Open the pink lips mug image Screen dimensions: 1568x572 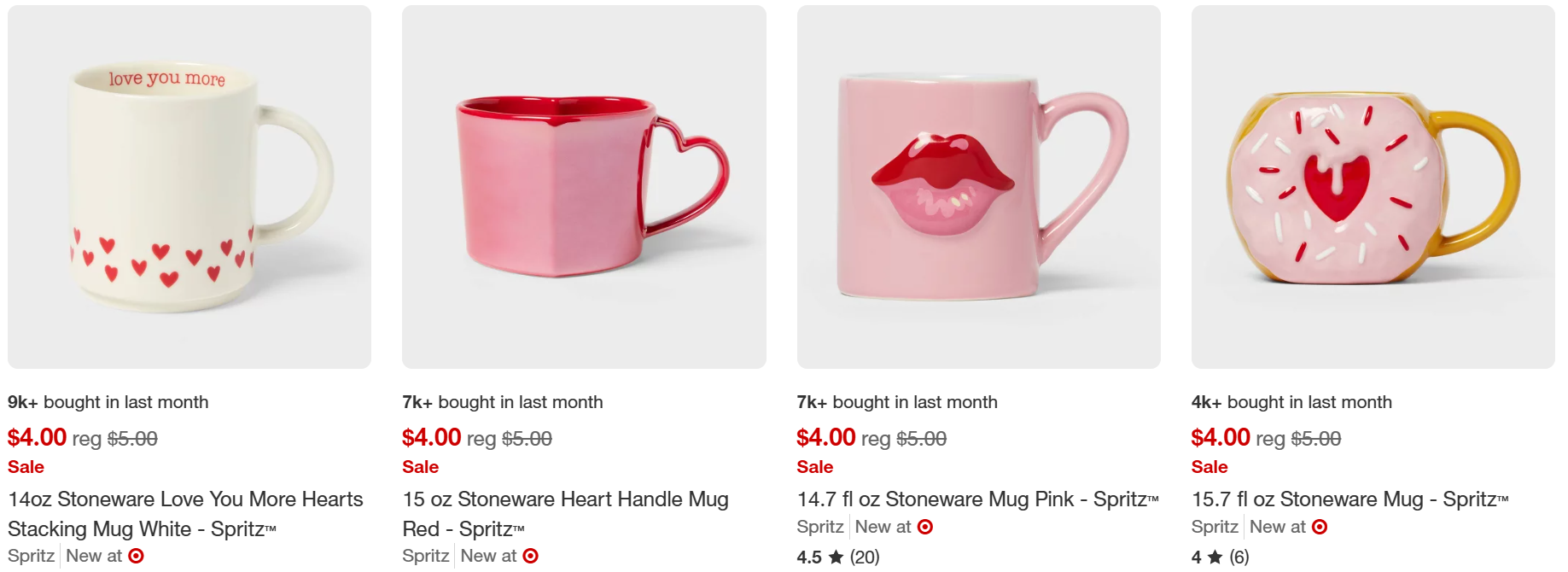coord(978,187)
